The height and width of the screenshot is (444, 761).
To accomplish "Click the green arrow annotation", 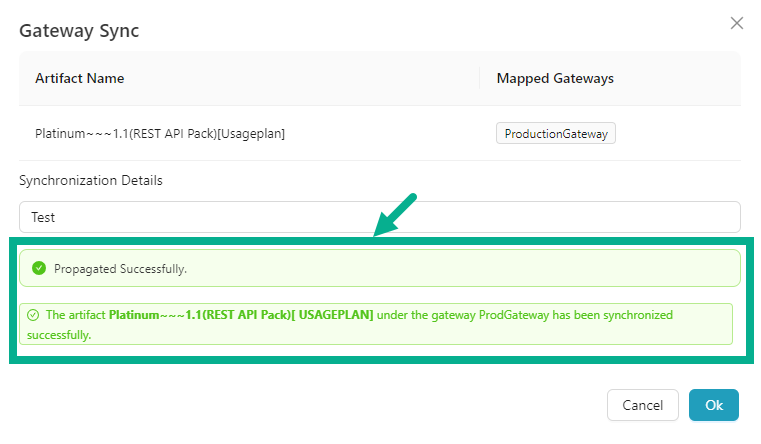I will coord(396,216).
